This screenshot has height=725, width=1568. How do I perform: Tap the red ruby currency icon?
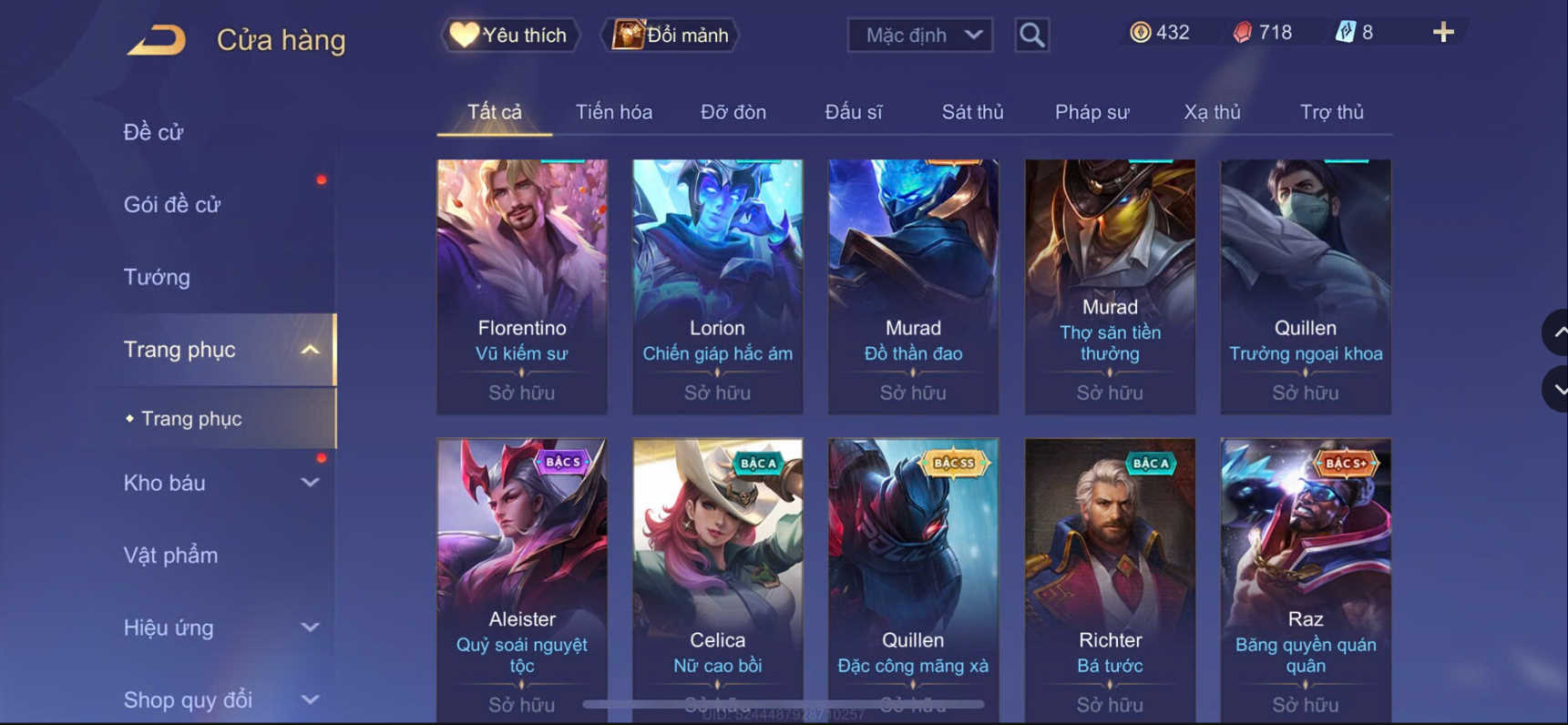(x=1242, y=33)
